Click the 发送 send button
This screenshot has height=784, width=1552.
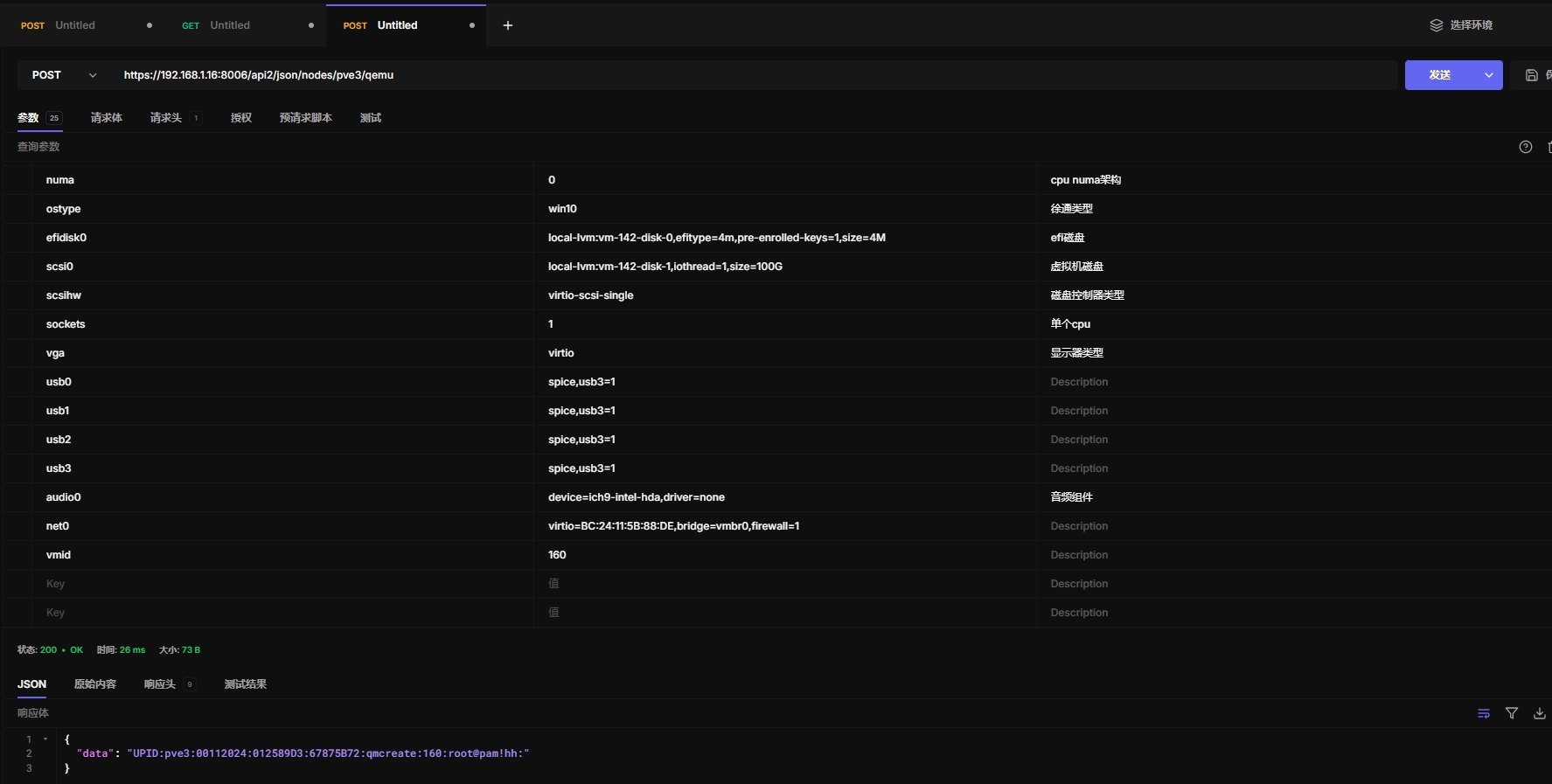pos(1439,75)
